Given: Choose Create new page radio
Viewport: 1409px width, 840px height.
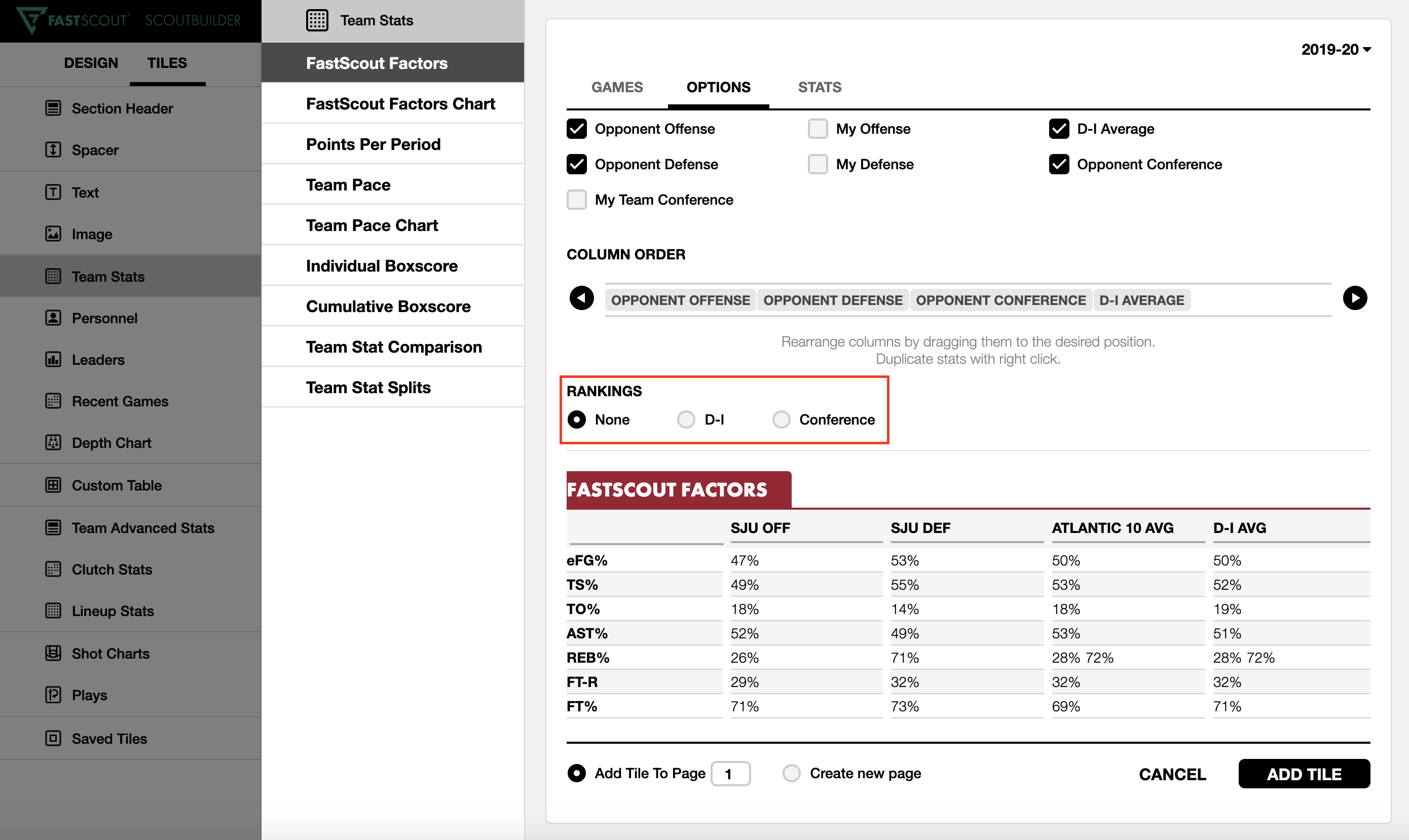Looking at the screenshot, I should click(x=791, y=773).
